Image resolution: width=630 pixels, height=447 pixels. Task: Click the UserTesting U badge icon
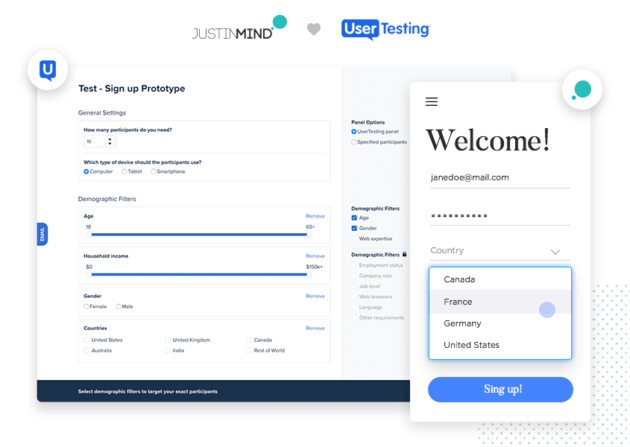47,70
